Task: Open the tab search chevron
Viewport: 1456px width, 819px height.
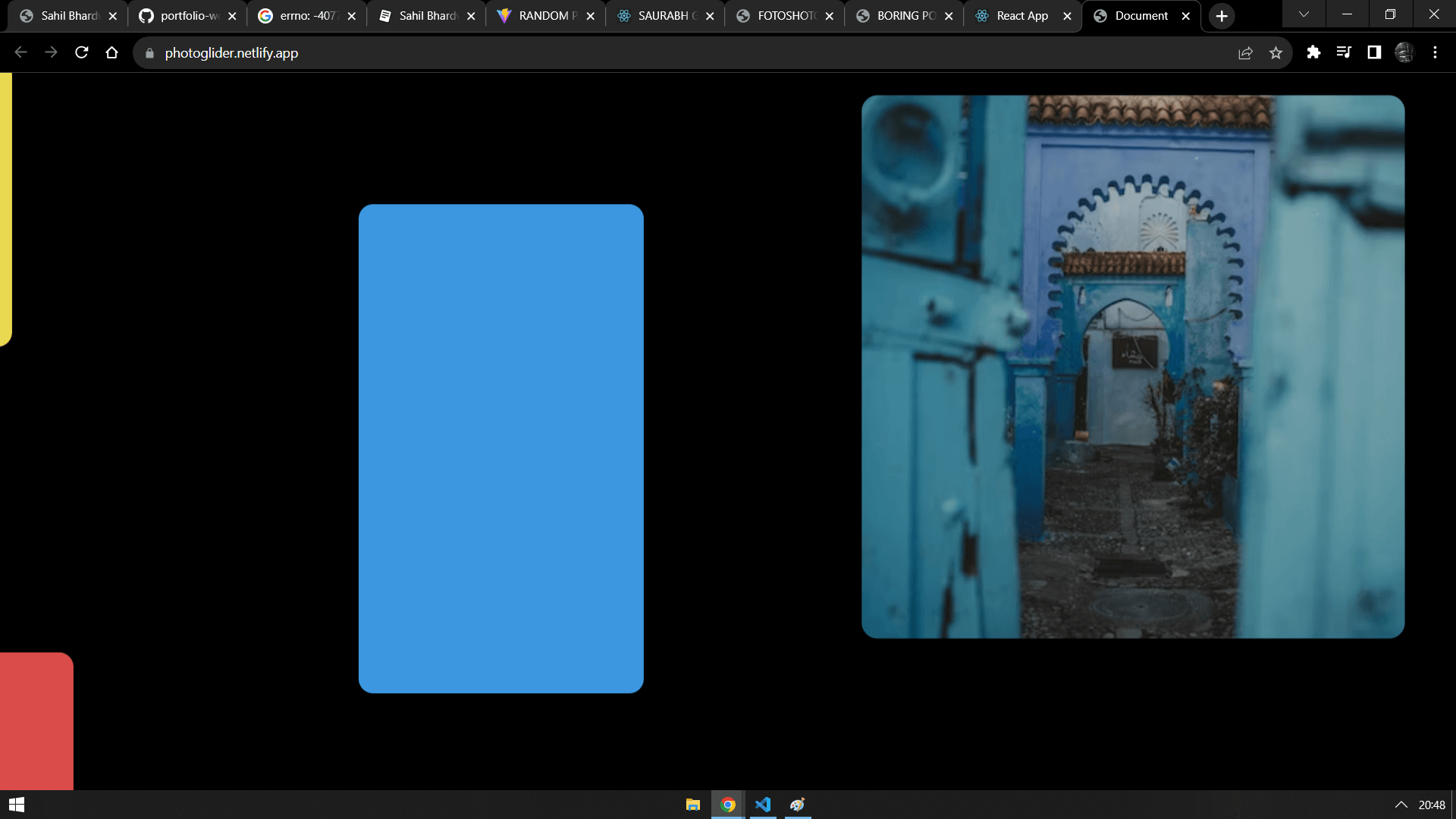Action: (1304, 14)
